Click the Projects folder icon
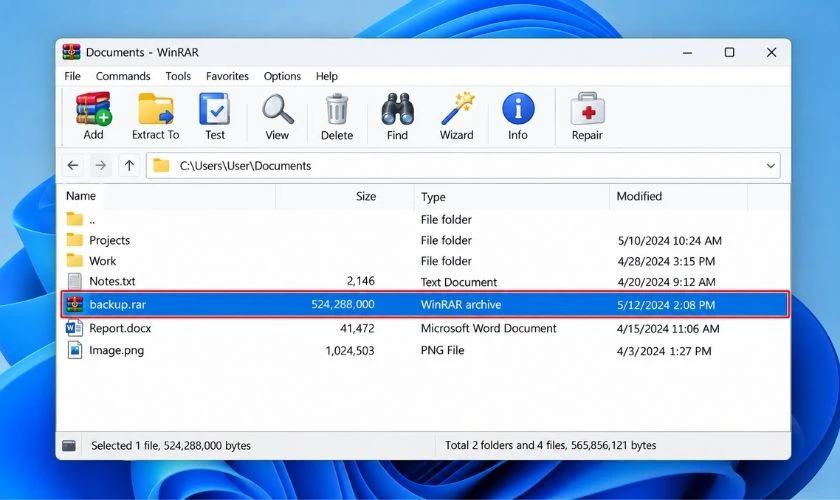Viewport: 840px width, 500px height. pos(74,240)
